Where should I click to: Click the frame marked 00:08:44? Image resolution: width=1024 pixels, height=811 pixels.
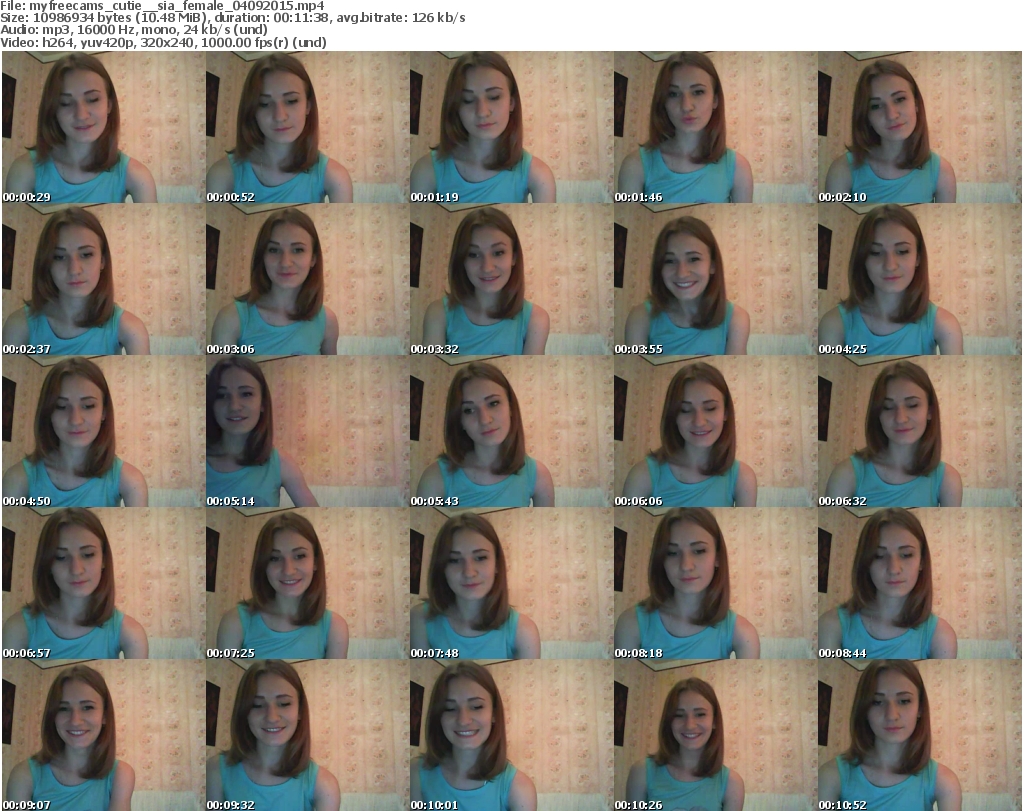(x=920, y=583)
